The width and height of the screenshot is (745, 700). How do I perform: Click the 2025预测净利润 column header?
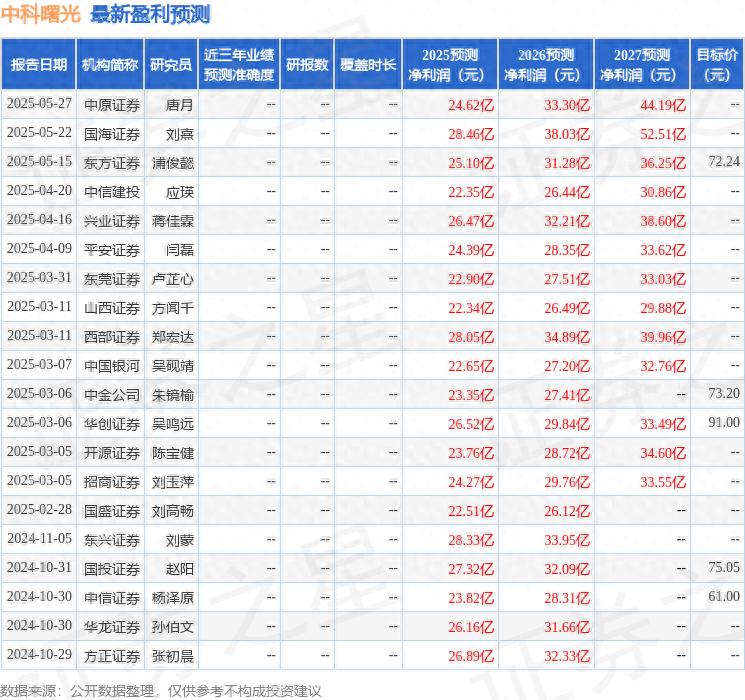pyautogui.click(x=450, y=65)
